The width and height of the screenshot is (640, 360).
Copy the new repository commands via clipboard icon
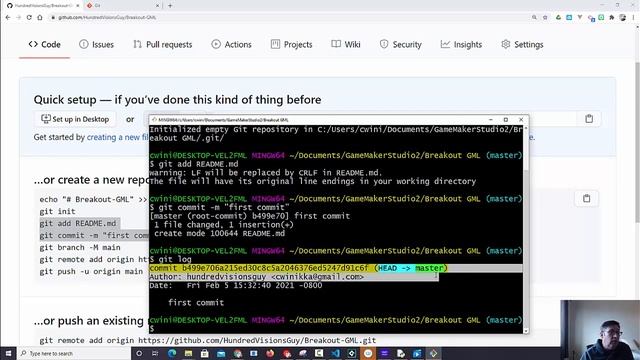[x=587, y=198]
